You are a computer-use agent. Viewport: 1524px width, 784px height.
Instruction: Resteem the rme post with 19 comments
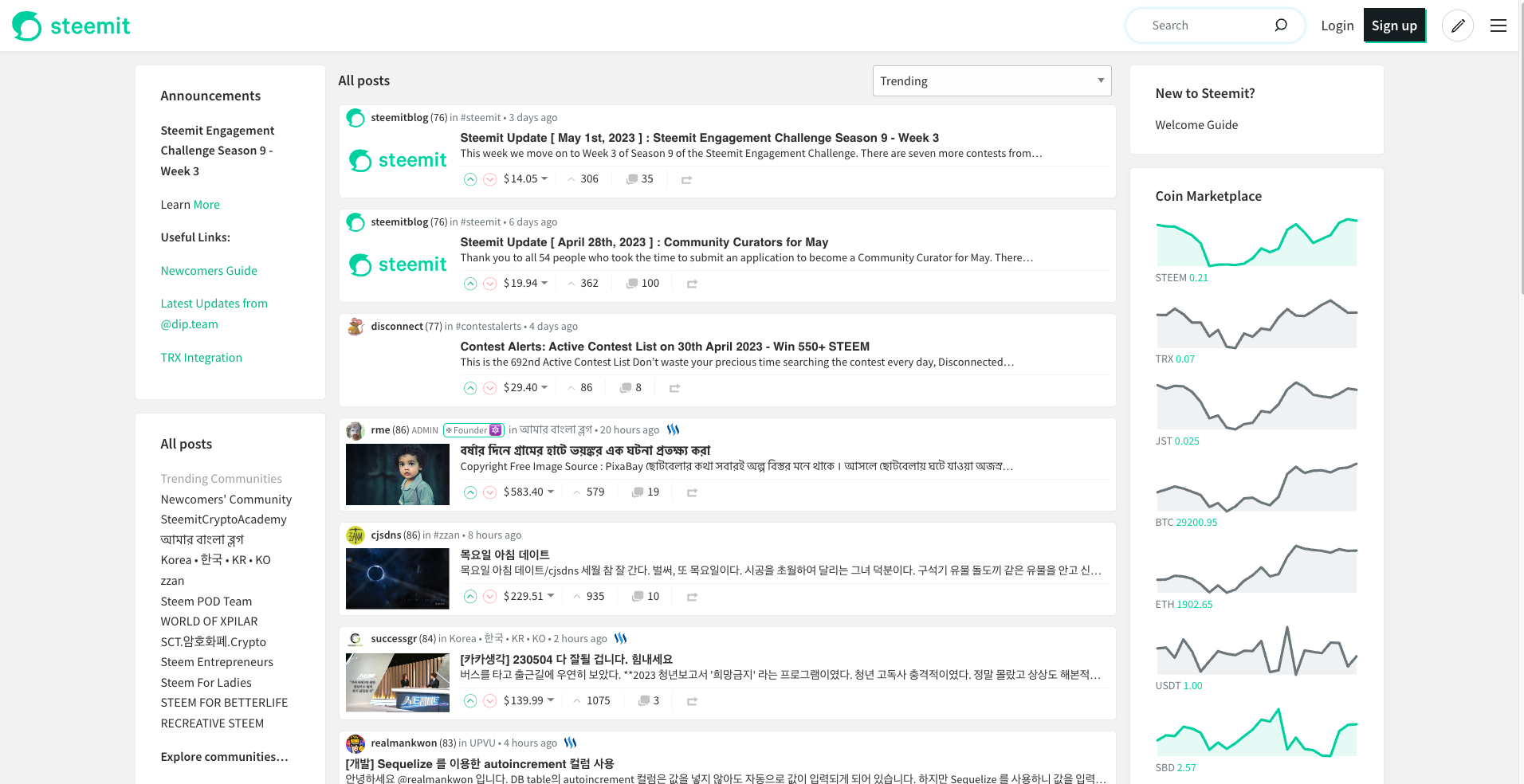(x=692, y=492)
